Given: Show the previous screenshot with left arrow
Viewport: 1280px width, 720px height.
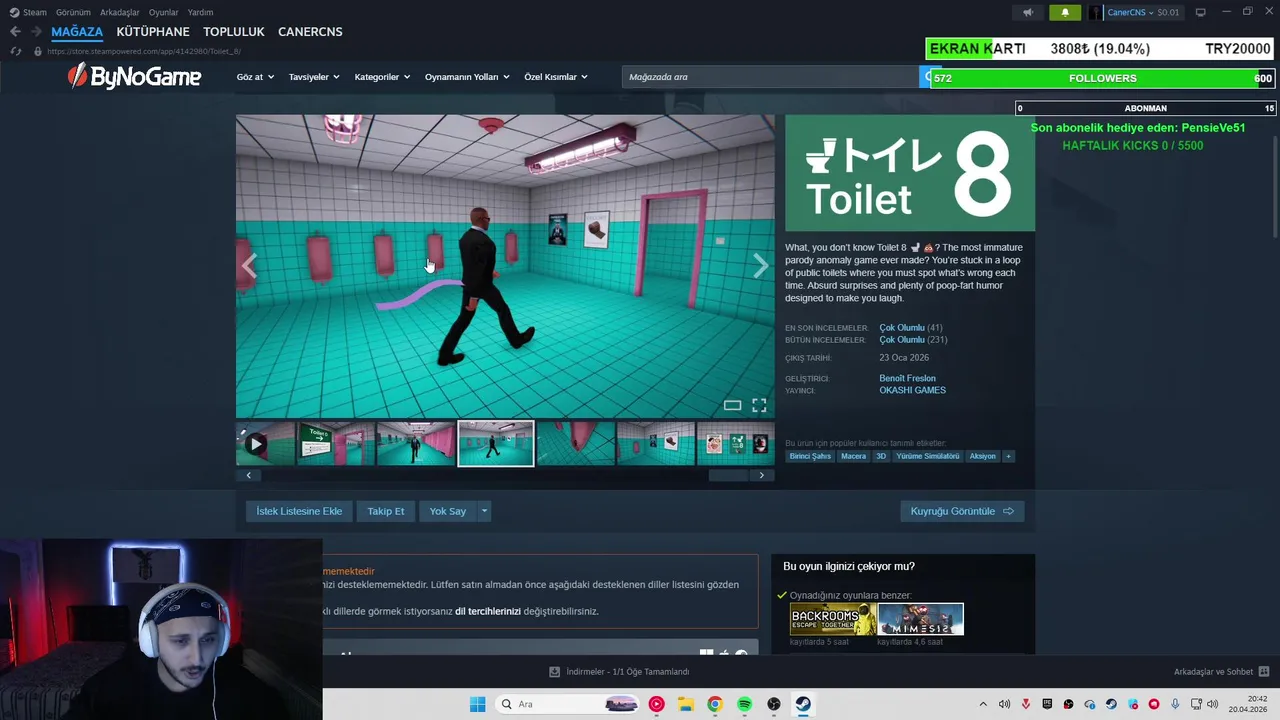Looking at the screenshot, I should pos(249,266).
